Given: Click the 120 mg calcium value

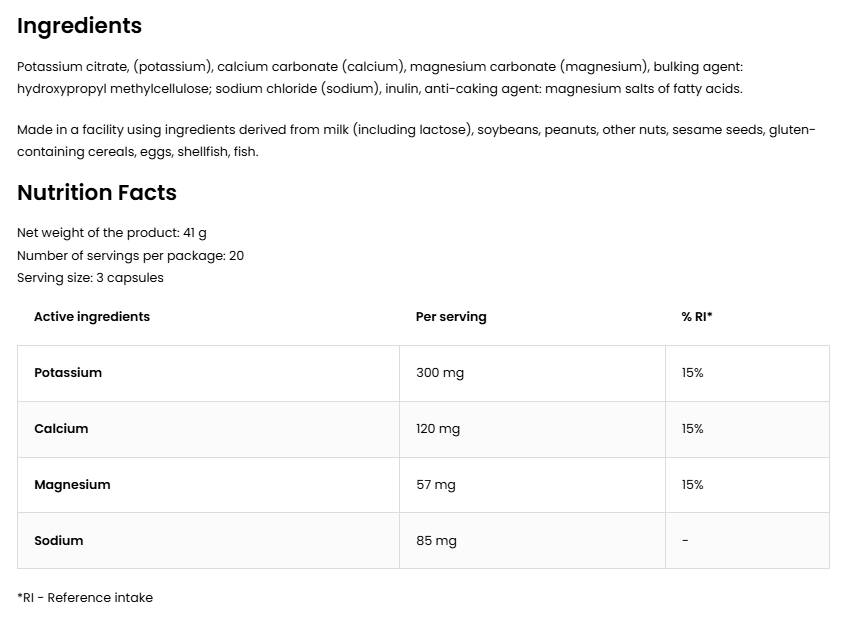Looking at the screenshot, I should (x=438, y=429).
